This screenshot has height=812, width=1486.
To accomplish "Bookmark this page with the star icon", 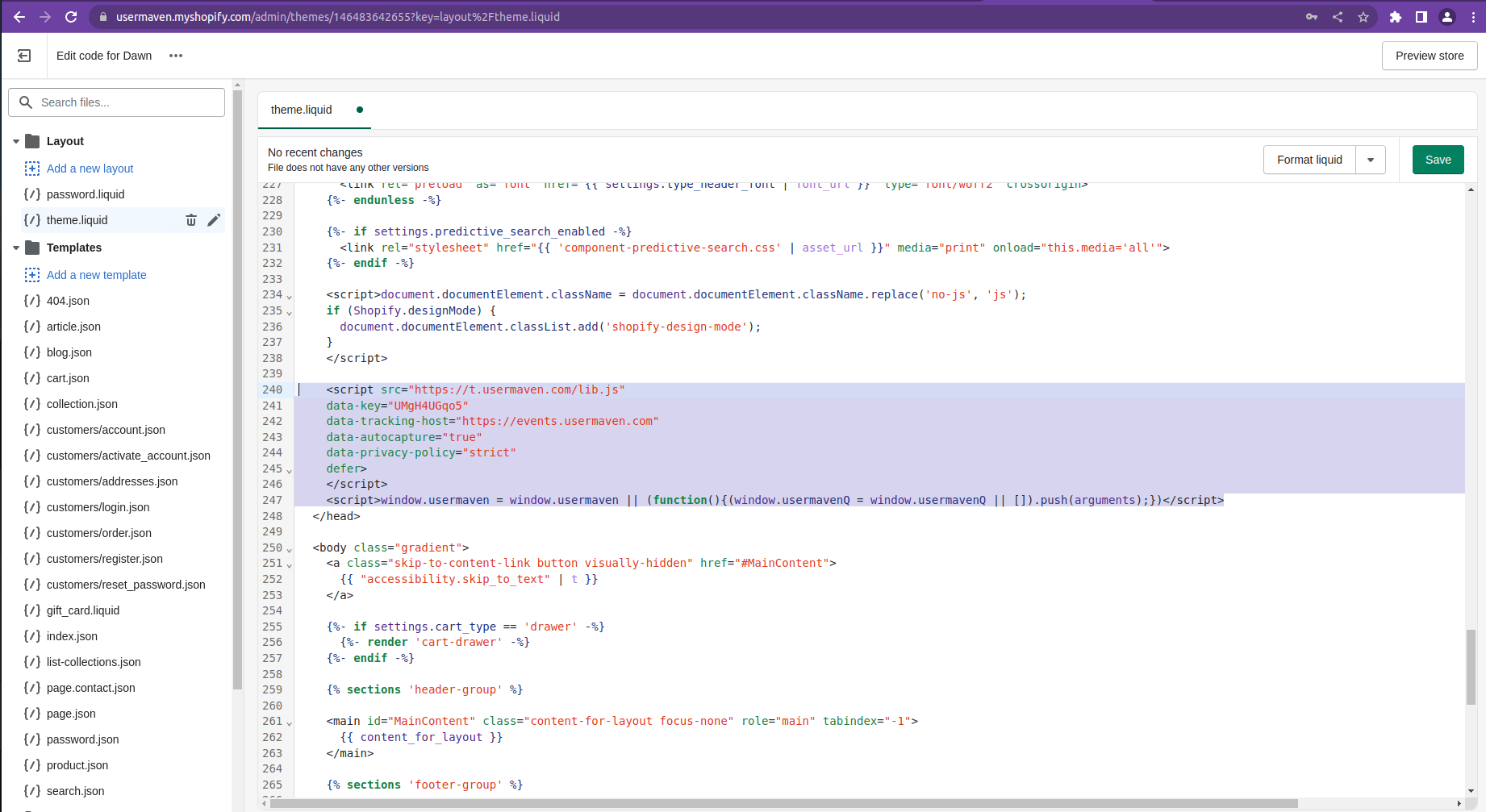I will point(1363,17).
